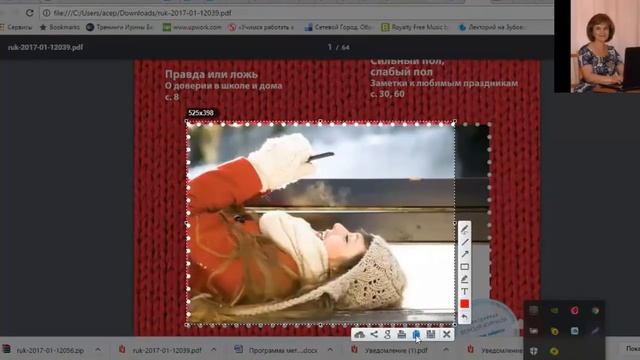
Task: Open the Сервисы bookmarks item
Action: pyautogui.click(x=16, y=27)
